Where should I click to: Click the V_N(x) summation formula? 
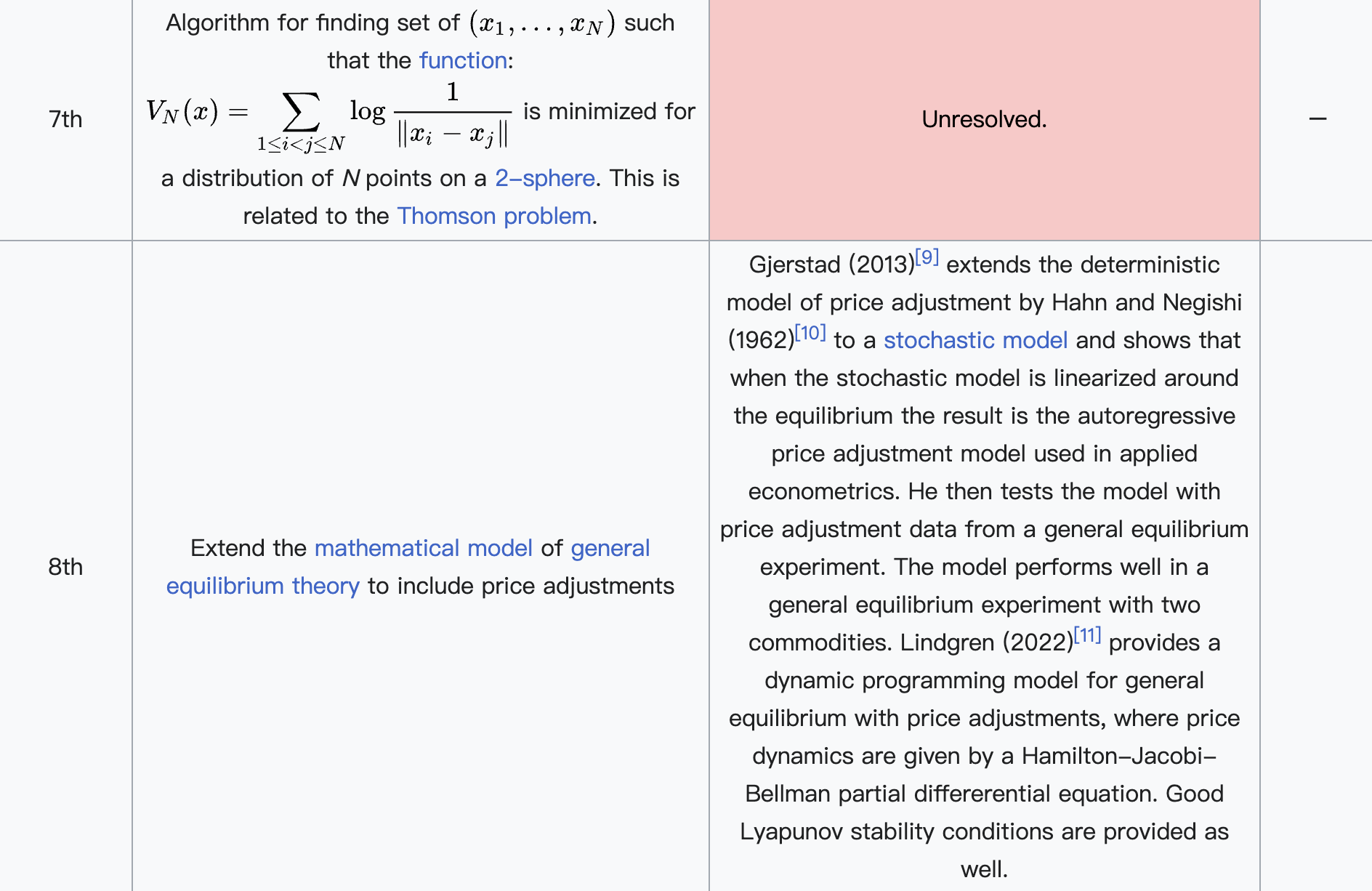(327, 114)
